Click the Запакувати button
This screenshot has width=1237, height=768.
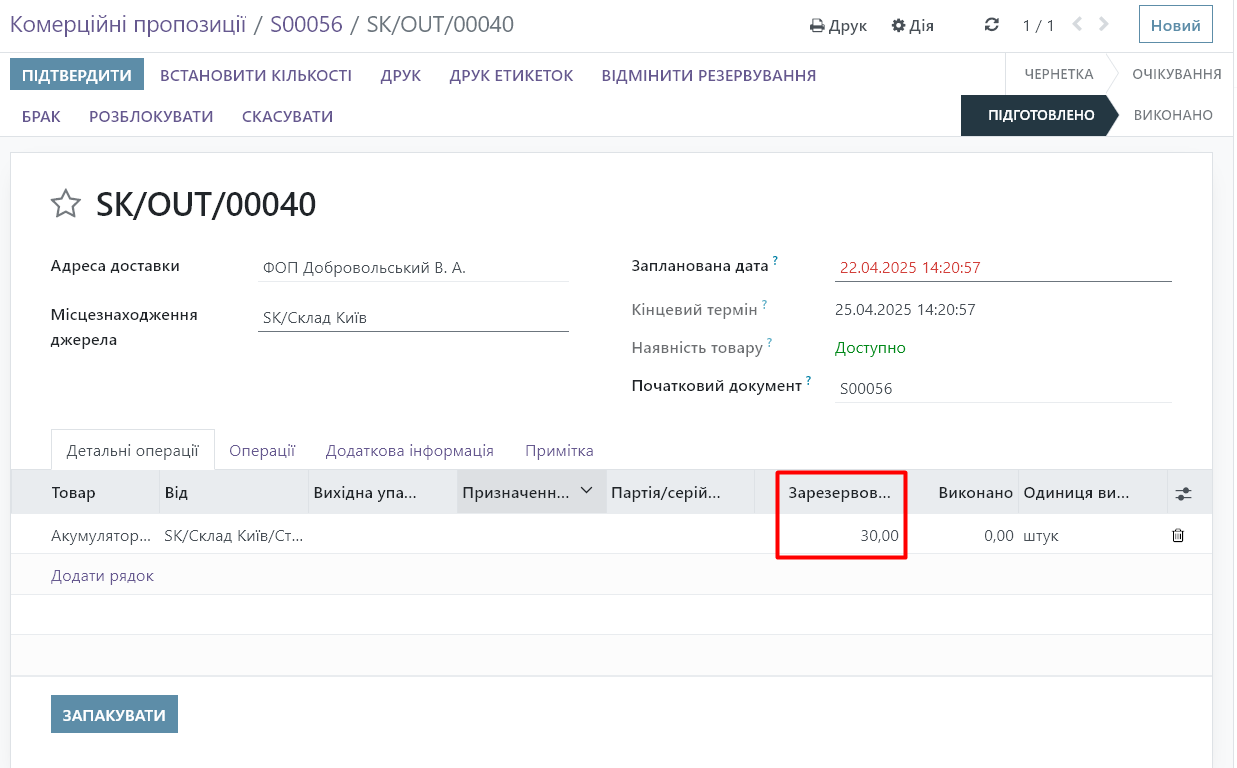coord(114,715)
